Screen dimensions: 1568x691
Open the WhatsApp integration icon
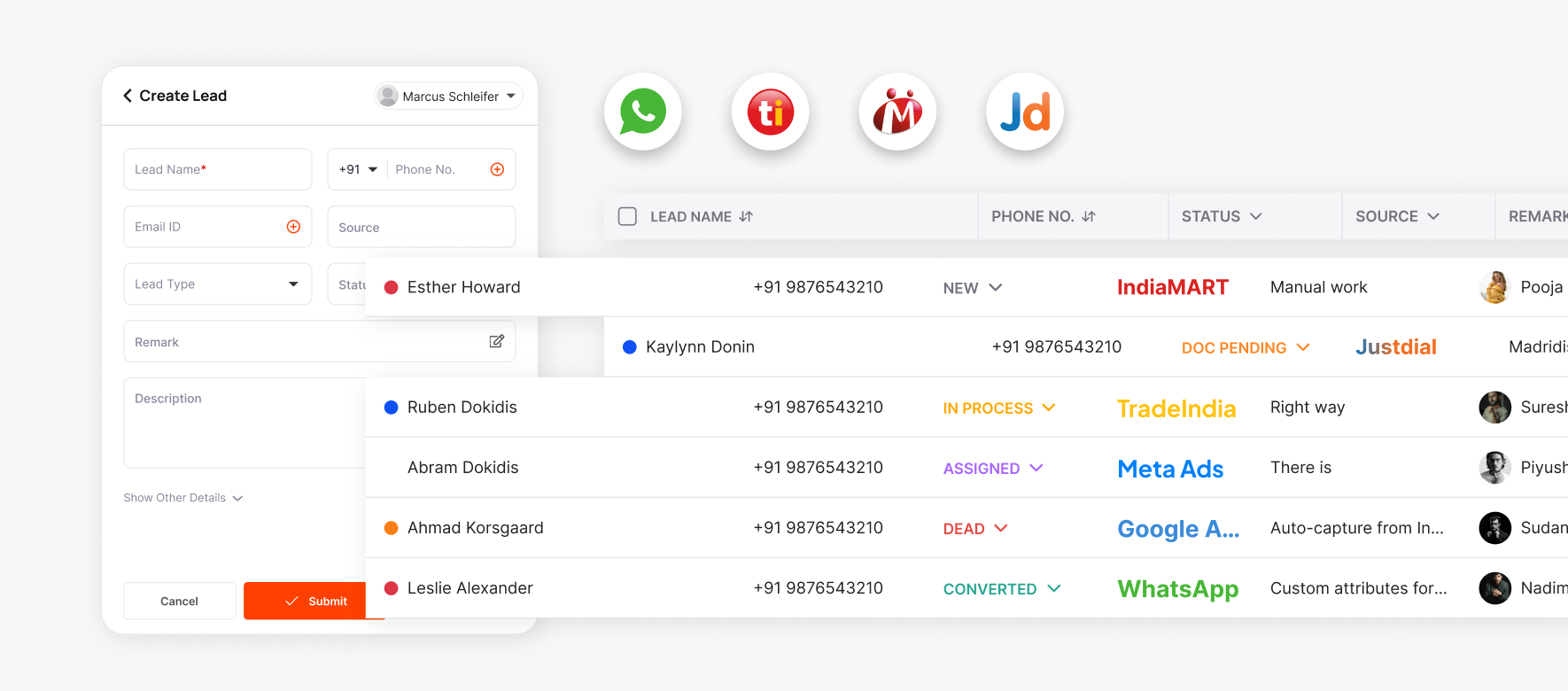[643, 112]
